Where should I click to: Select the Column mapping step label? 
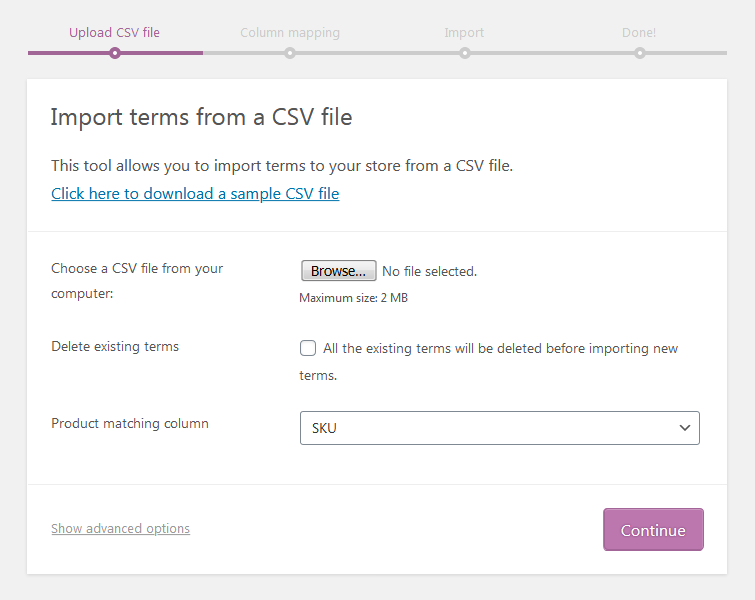290,33
